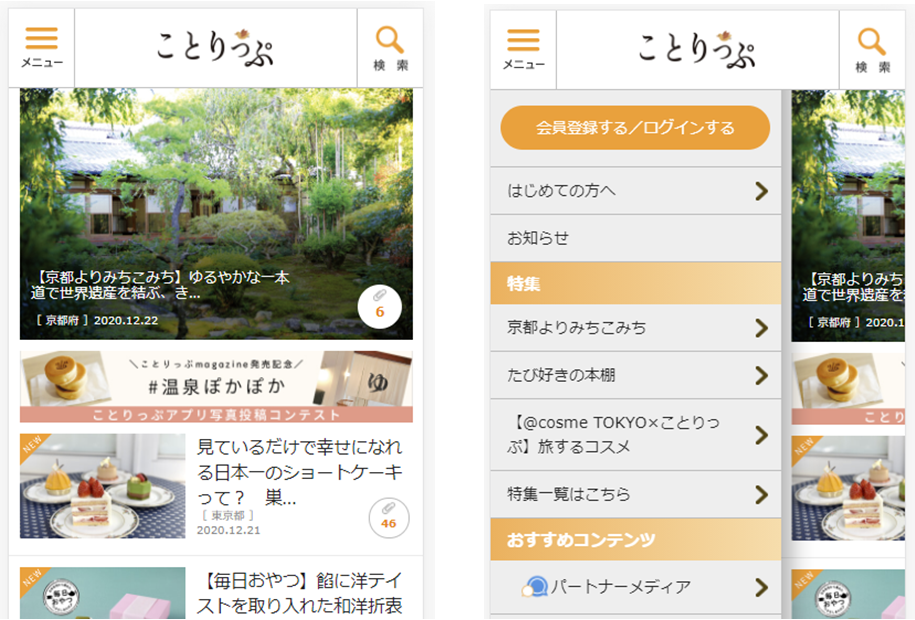
Task: Click the 特集 section header in the menu drawer
Action: coord(635,283)
